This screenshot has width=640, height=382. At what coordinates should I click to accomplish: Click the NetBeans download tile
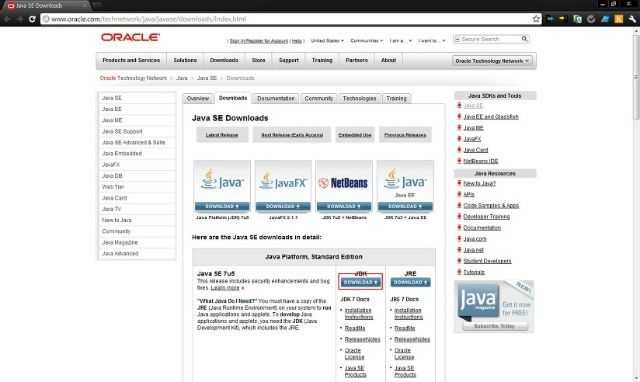tap(344, 187)
